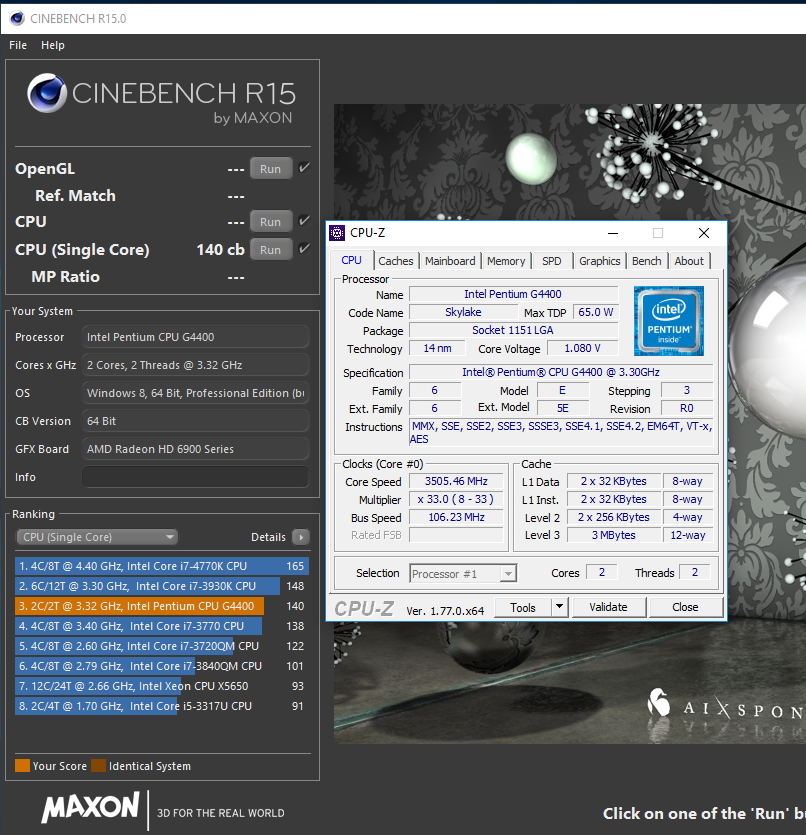Select ranking row Intel Xeon X5650
The width and height of the screenshot is (806, 835).
coord(162,686)
